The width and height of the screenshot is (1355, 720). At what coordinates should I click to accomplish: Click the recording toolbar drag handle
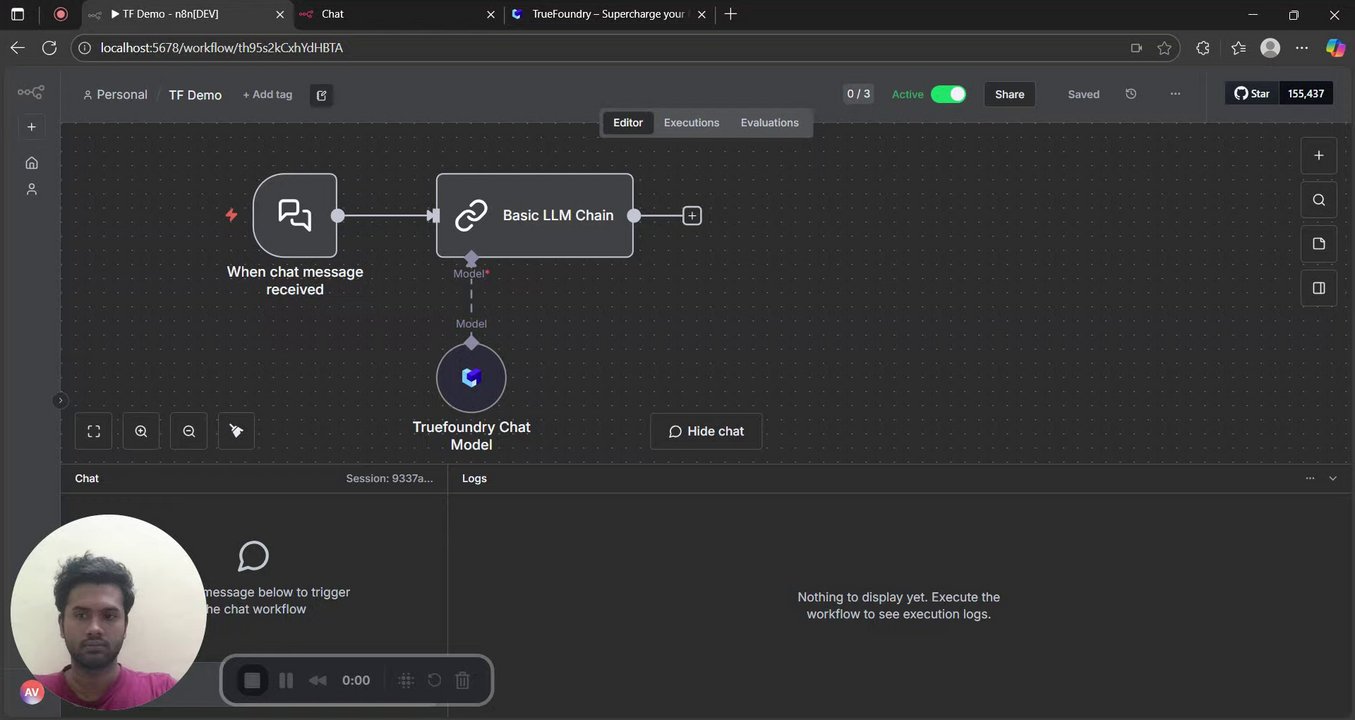tap(406, 680)
